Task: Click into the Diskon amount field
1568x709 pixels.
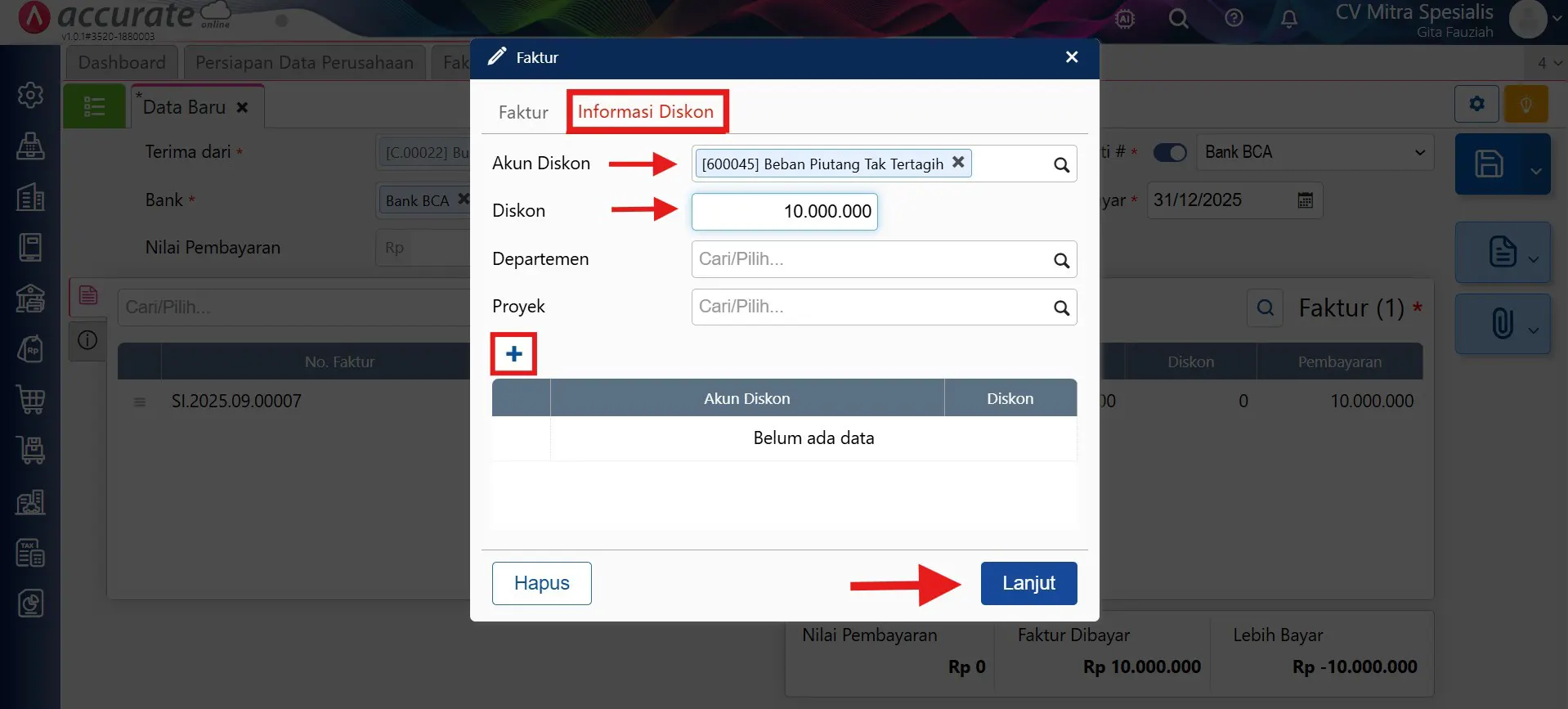Action: pos(784,212)
